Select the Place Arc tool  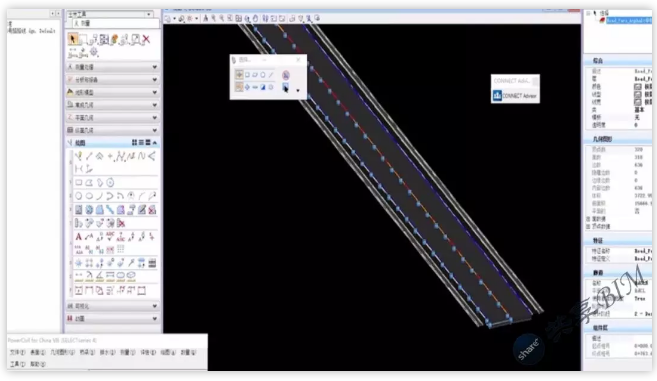coord(100,195)
